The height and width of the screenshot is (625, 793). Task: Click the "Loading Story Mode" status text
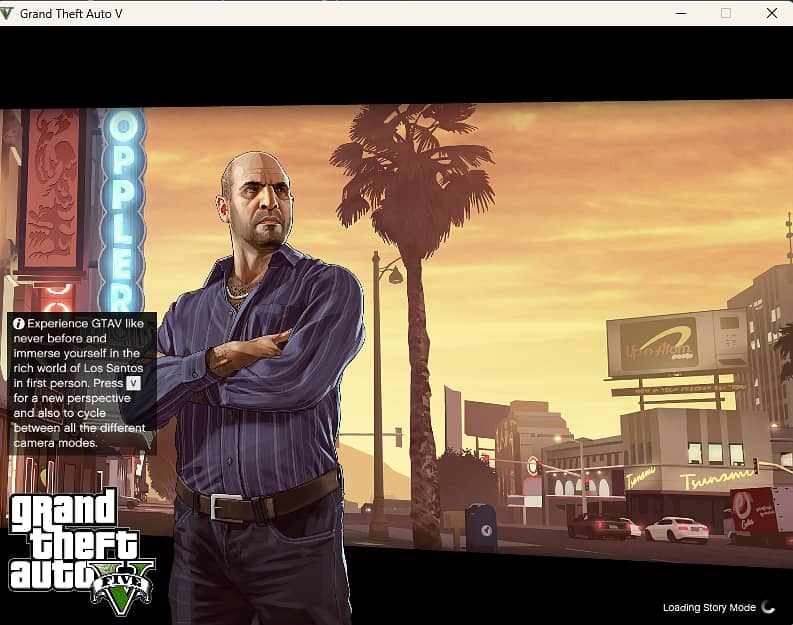(709, 607)
